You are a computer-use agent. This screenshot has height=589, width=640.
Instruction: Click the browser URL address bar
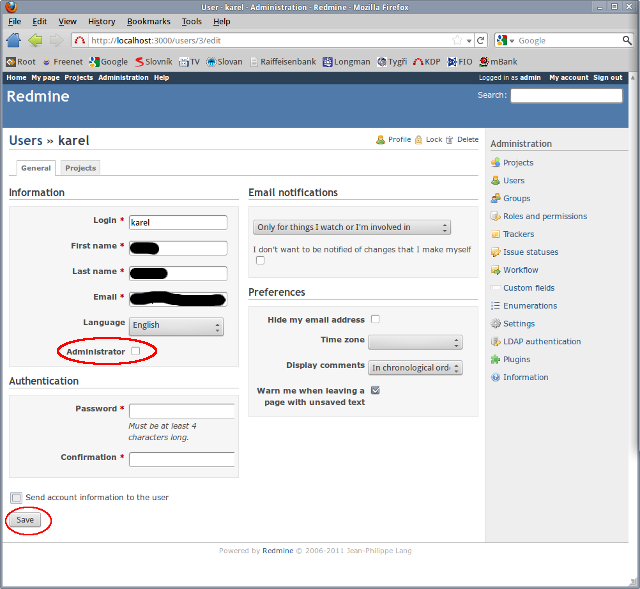click(x=269, y=40)
